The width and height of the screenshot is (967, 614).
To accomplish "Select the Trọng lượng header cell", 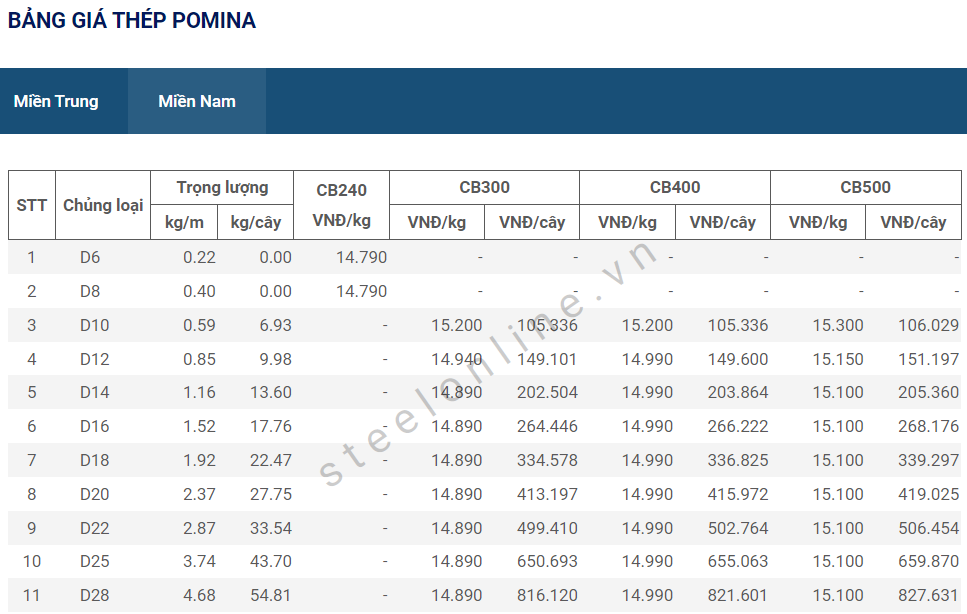I will (x=222, y=187).
